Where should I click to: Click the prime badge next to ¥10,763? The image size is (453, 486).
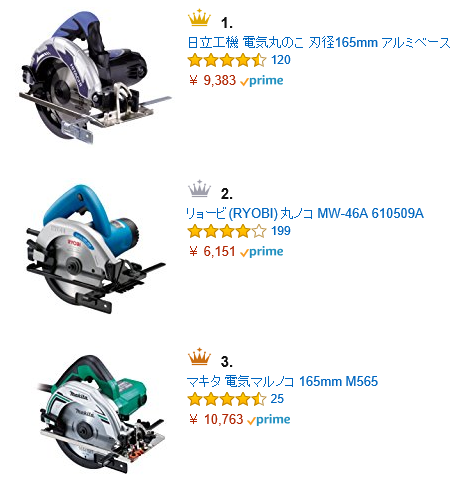coord(269,420)
